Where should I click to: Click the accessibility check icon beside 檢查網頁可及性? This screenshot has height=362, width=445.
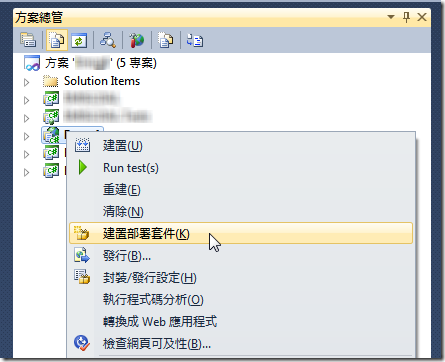tap(82, 343)
